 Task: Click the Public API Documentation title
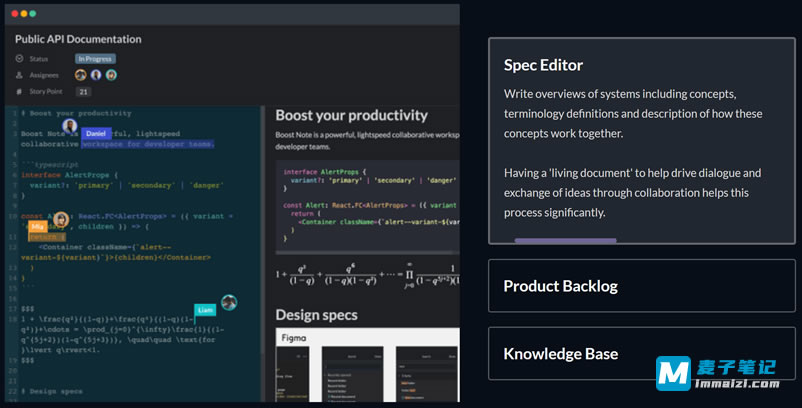tap(78, 39)
